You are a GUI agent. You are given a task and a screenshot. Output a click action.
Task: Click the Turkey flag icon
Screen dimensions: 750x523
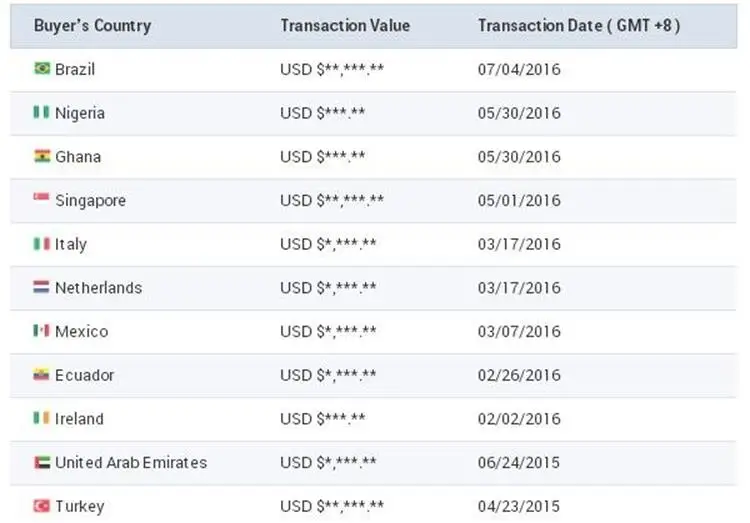point(42,506)
